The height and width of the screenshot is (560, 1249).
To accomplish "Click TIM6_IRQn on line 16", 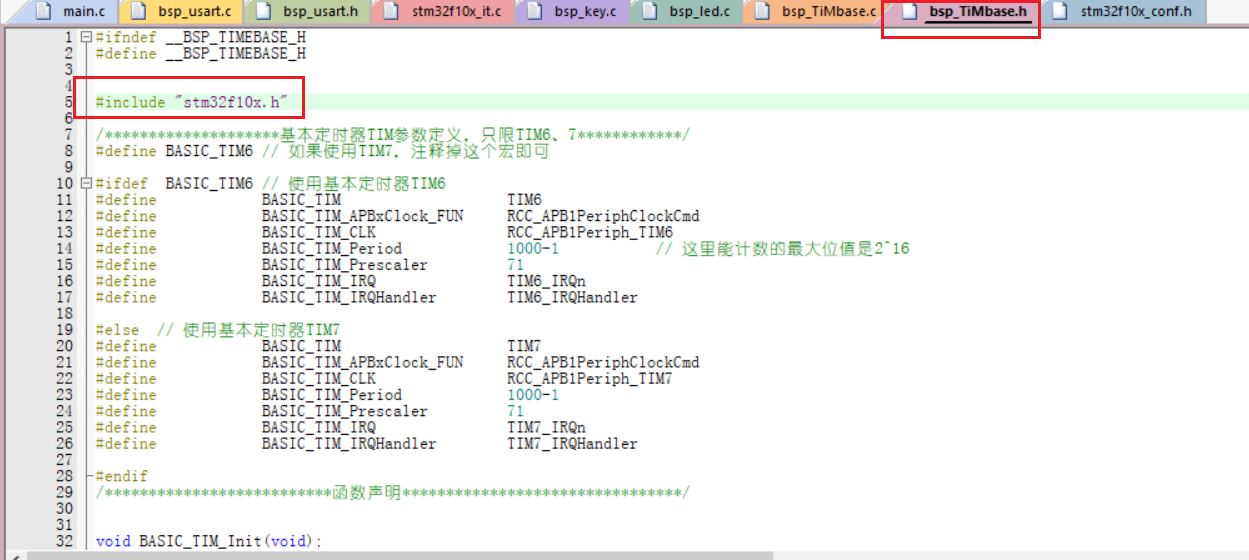I will (546, 281).
